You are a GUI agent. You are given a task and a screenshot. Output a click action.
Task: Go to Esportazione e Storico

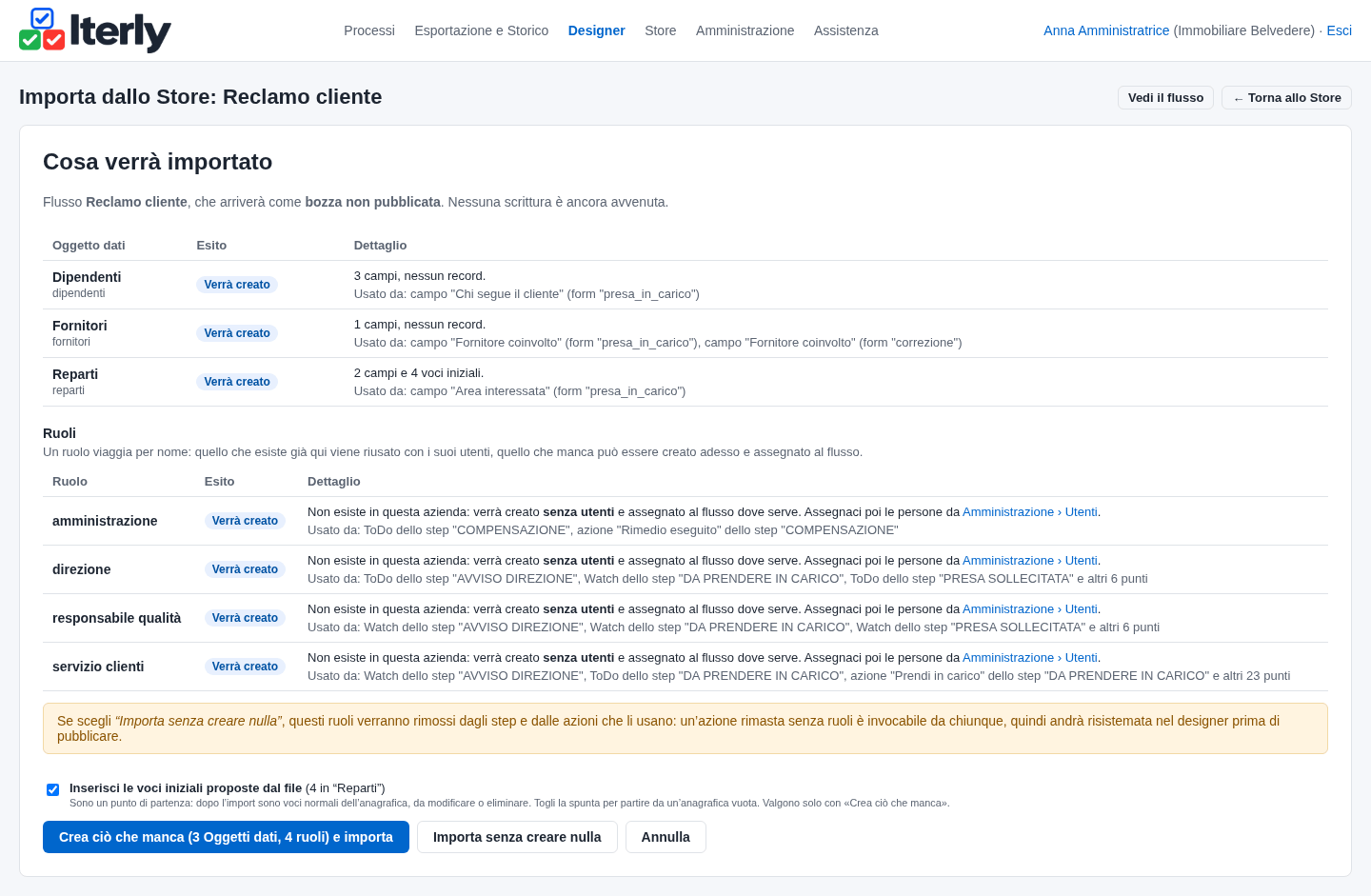point(482,30)
